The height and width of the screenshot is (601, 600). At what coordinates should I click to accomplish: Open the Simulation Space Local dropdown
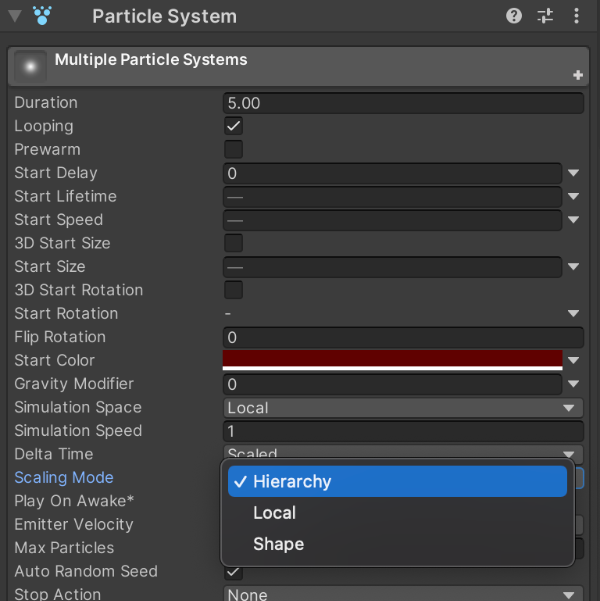pos(403,408)
